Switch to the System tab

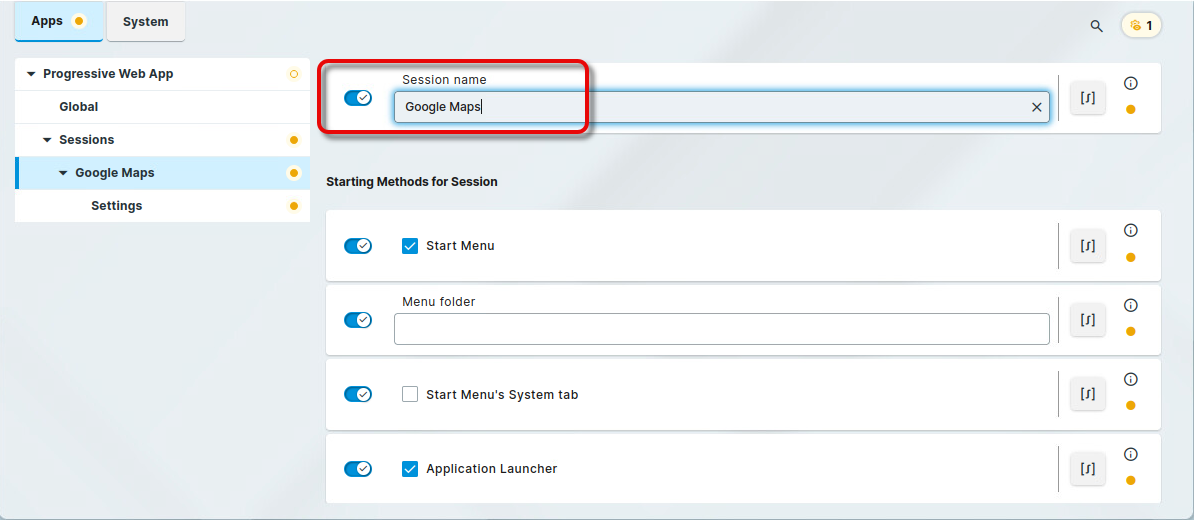(x=146, y=22)
